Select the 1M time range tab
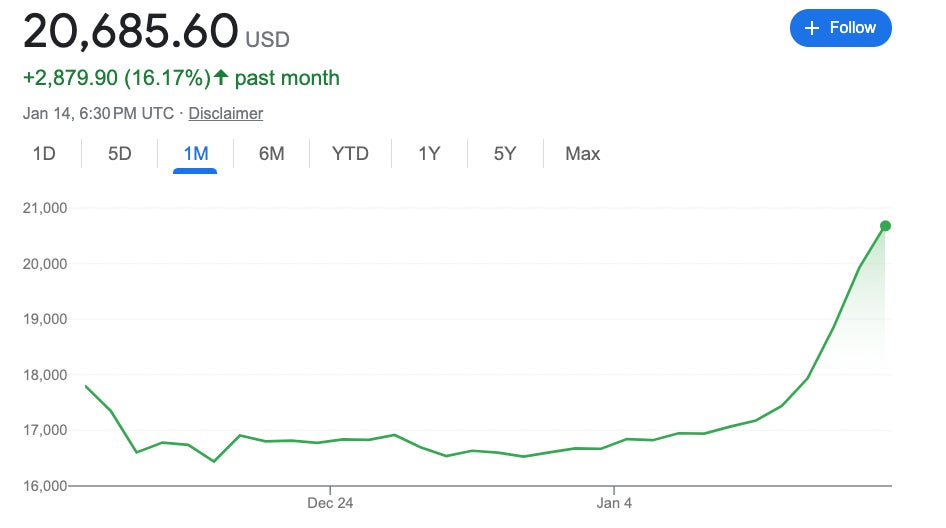This screenshot has width=946, height=528. click(x=195, y=154)
